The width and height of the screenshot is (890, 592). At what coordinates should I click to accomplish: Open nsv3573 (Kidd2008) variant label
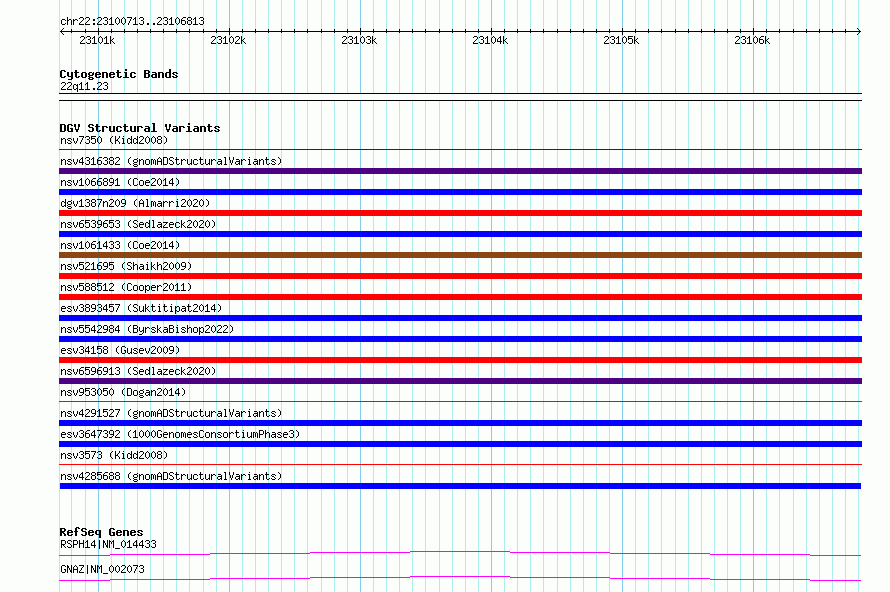click(114, 455)
